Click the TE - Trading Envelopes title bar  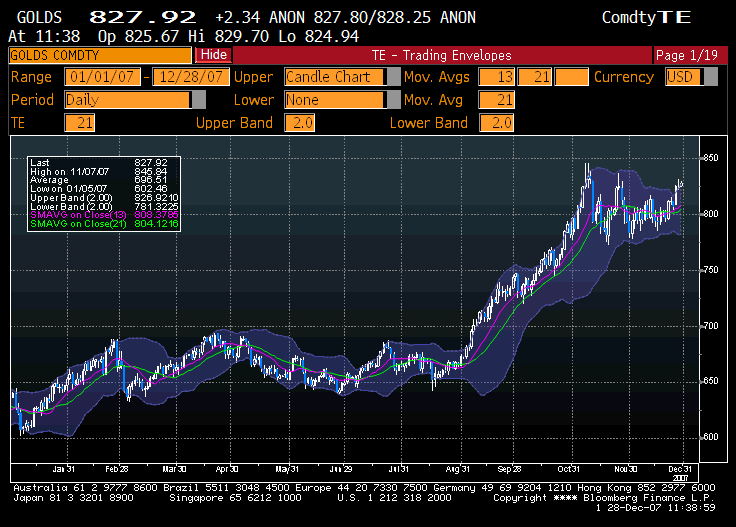[x=441, y=55]
